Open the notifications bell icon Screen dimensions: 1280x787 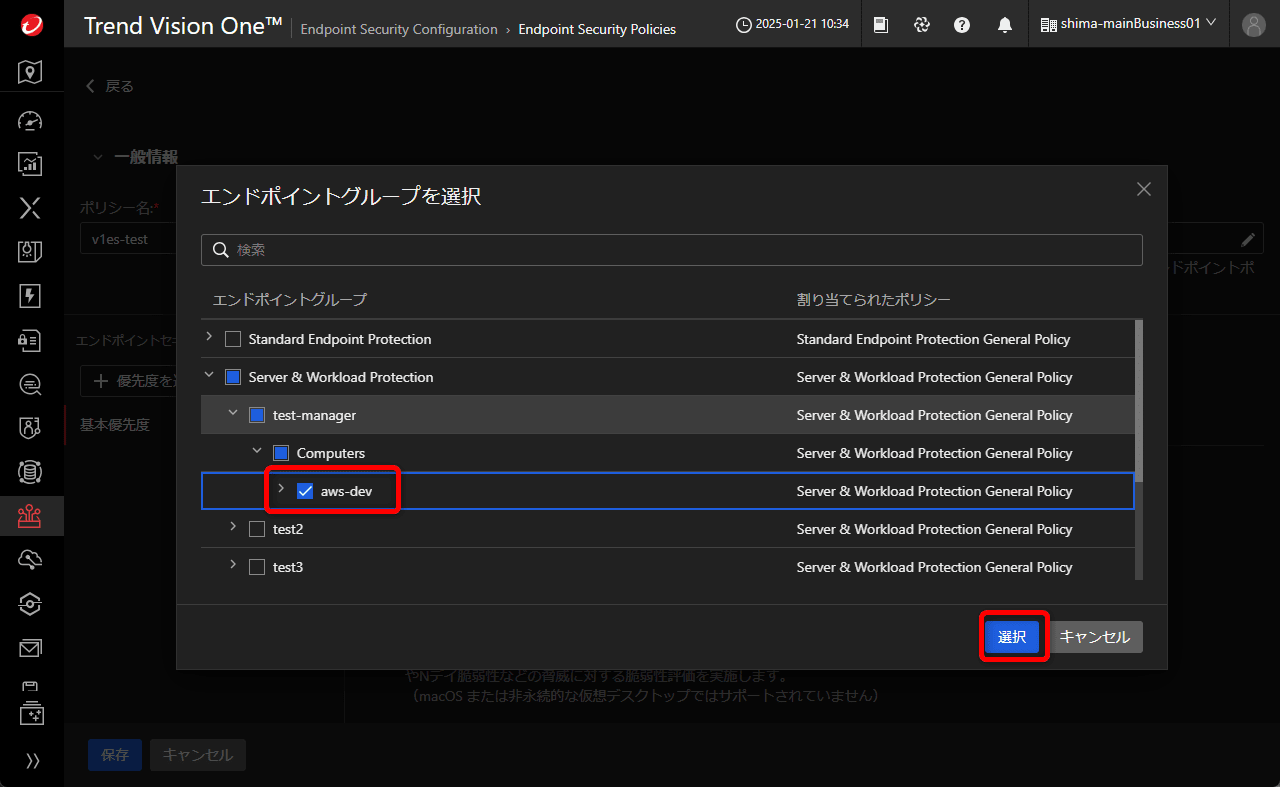(x=1005, y=24)
